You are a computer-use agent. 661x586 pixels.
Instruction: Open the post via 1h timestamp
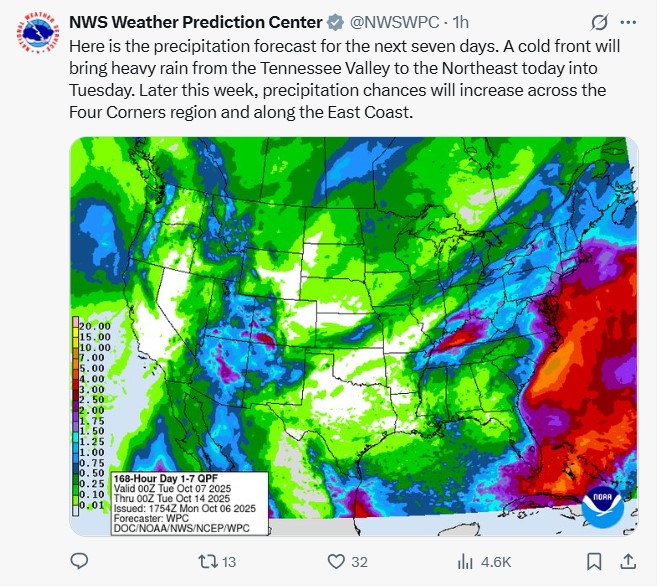462,22
